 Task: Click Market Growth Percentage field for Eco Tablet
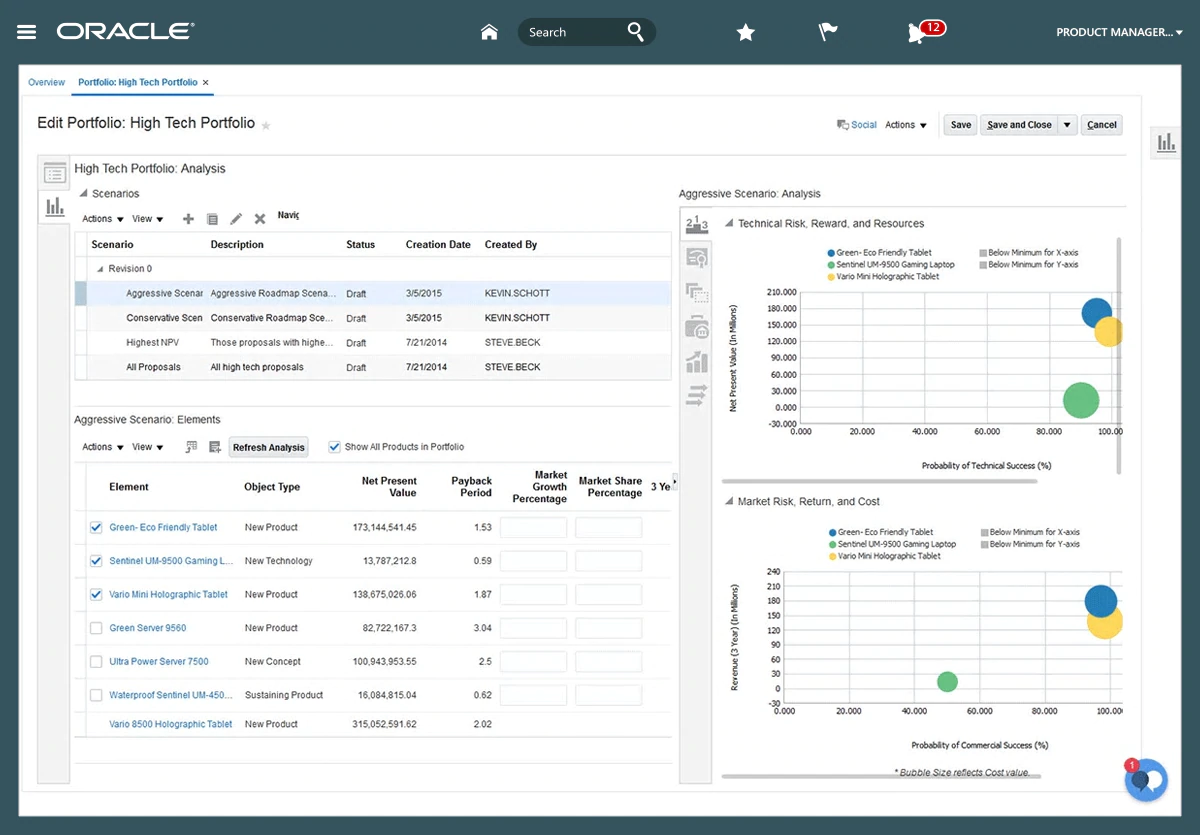click(533, 527)
